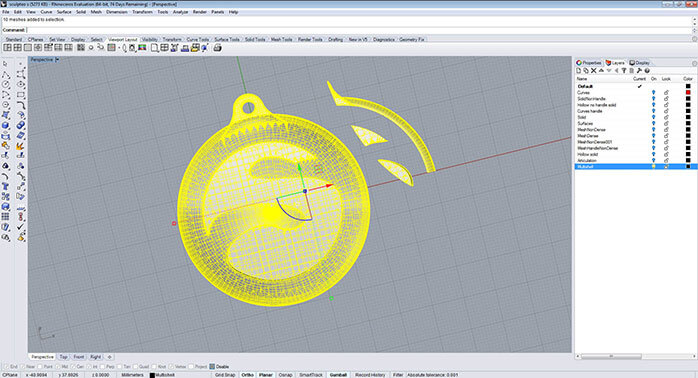The width and height of the screenshot is (698, 378).
Task: Open the Perspective viewport title dropdown arrow
Action: [57, 60]
